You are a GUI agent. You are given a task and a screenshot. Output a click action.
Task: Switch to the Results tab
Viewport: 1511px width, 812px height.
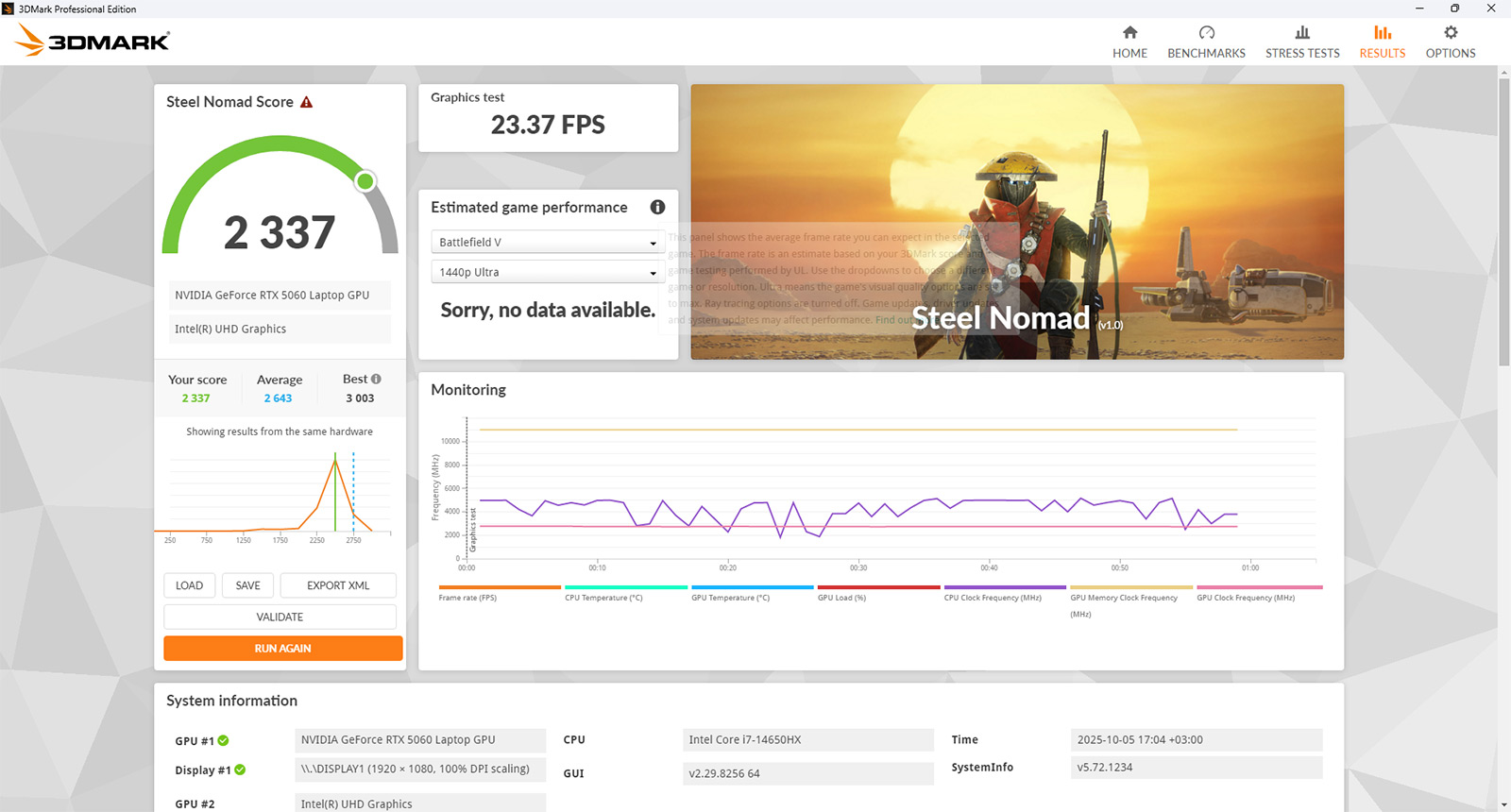[x=1382, y=42]
